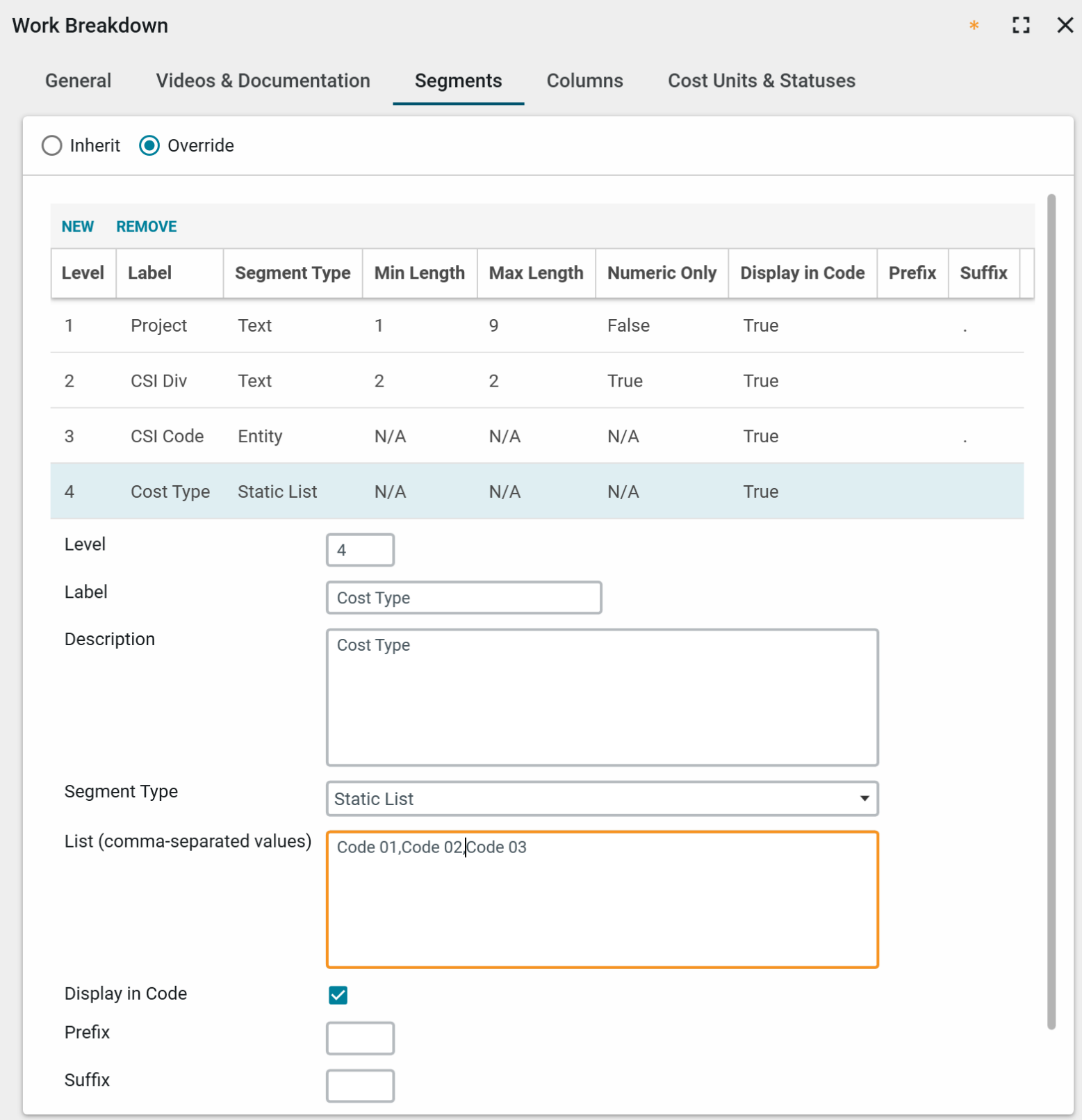
Task: Select the Inherit radio button
Action: [x=52, y=145]
